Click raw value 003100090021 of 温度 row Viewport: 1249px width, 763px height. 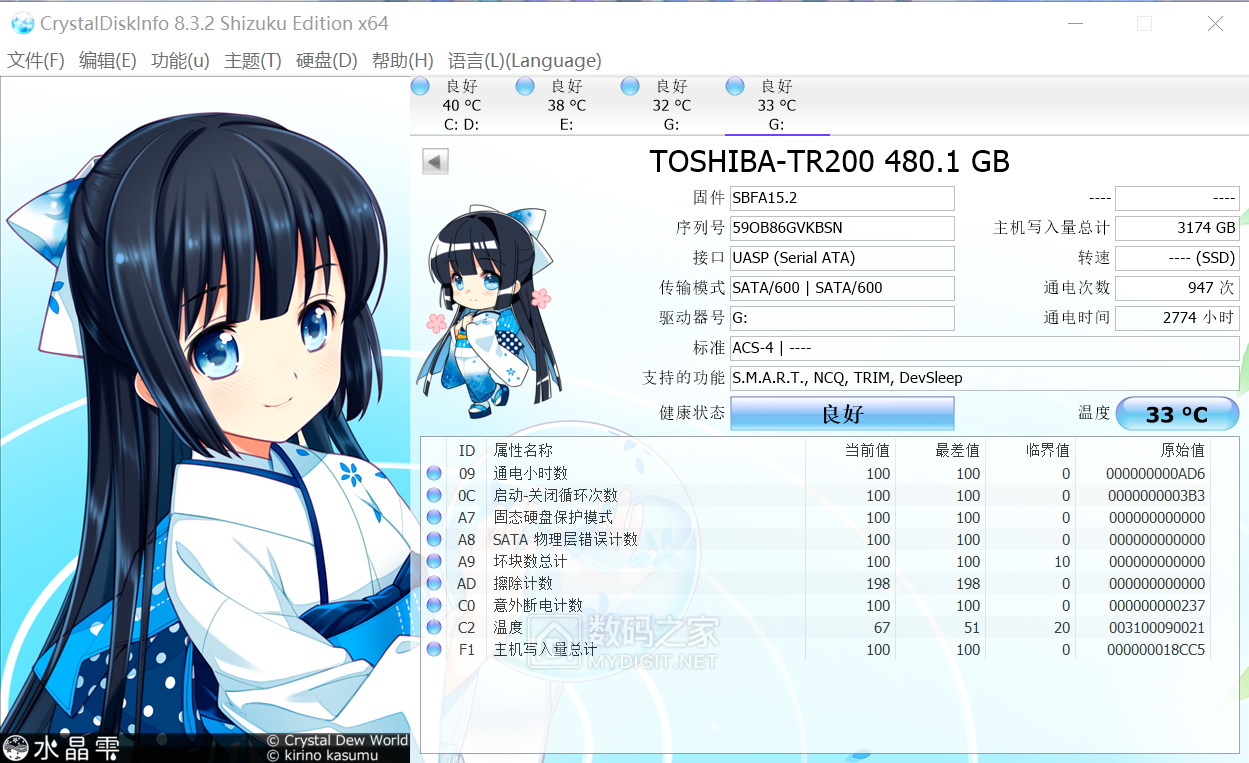(1155, 628)
